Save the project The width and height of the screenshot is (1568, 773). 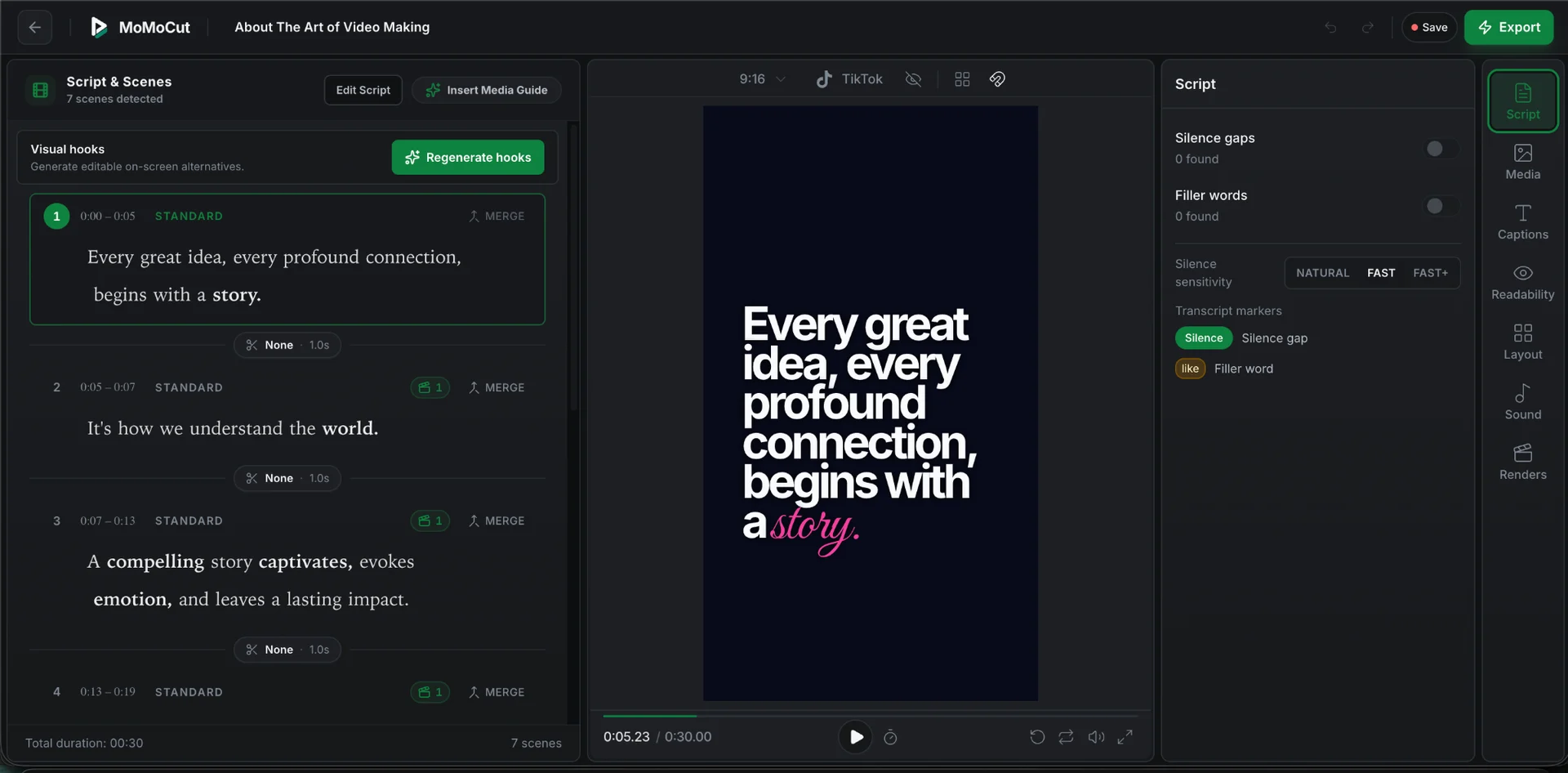pyautogui.click(x=1429, y=27)
